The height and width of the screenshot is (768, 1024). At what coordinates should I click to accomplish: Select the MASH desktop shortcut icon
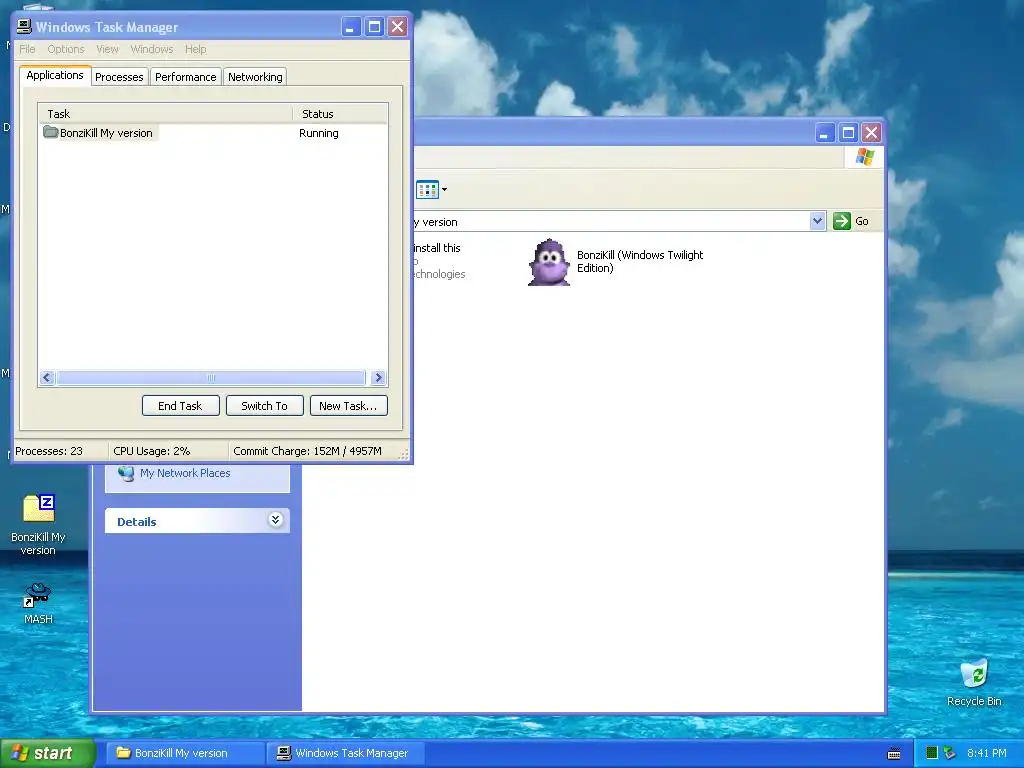(38, 603)
